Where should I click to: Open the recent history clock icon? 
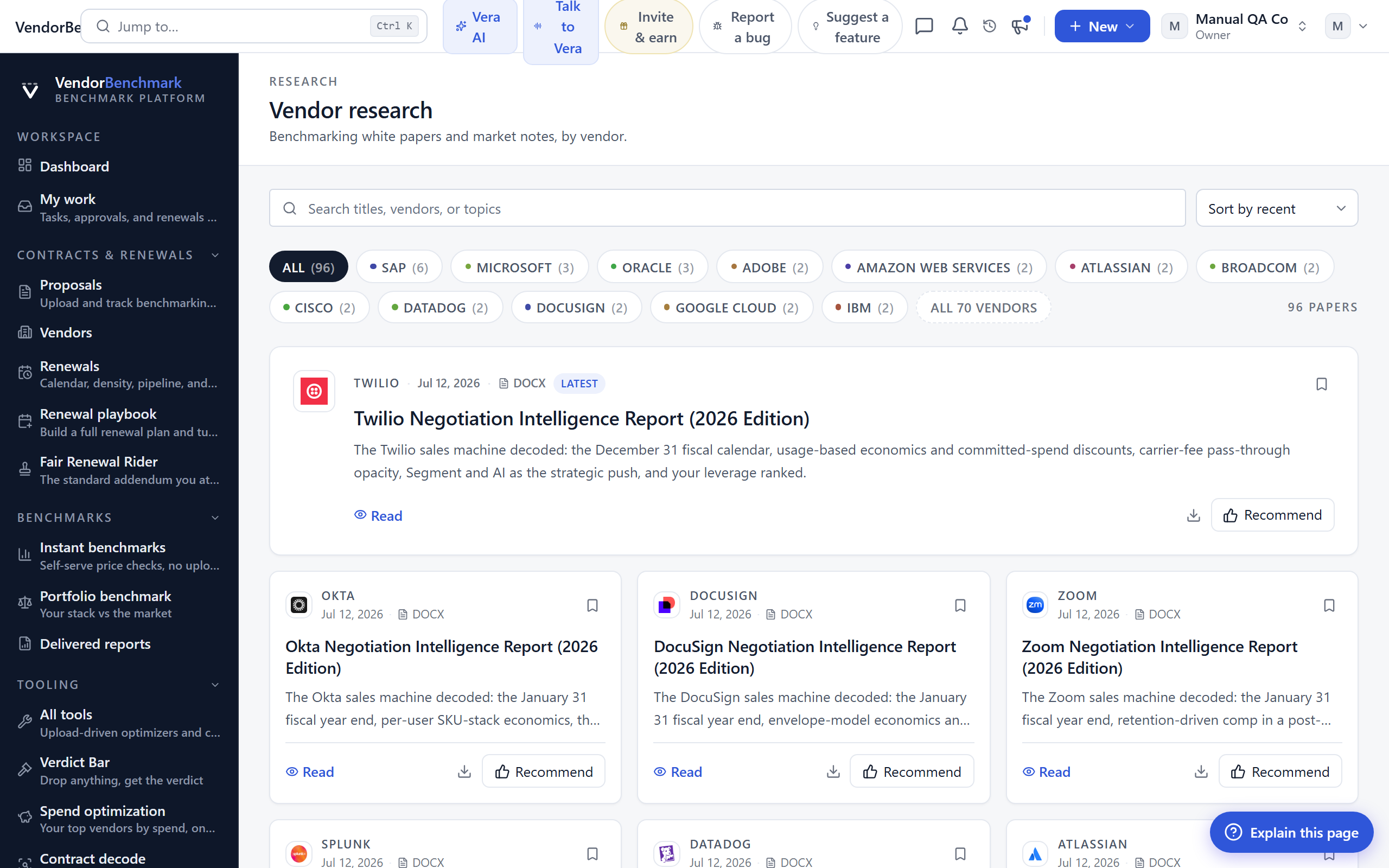(990, 27)
